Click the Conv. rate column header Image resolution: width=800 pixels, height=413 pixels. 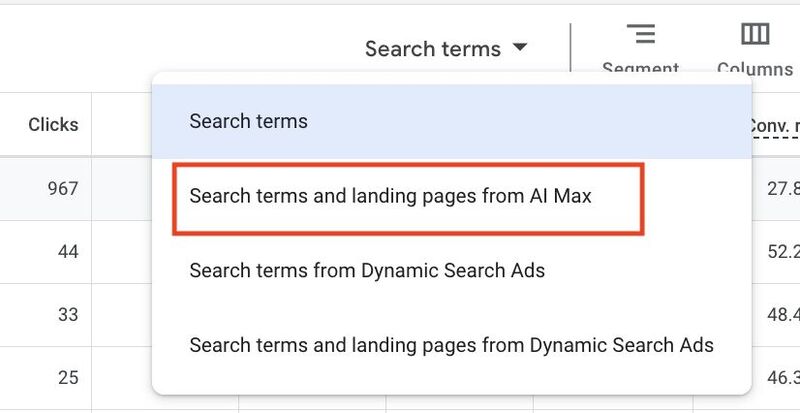(774, 126)
